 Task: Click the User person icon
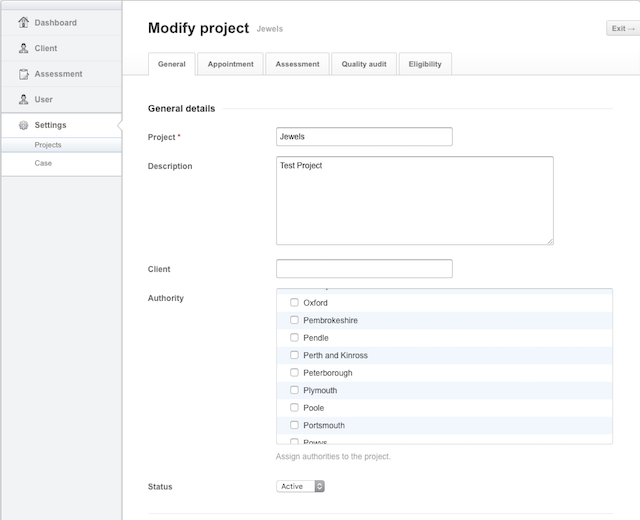tap(24, 100)
